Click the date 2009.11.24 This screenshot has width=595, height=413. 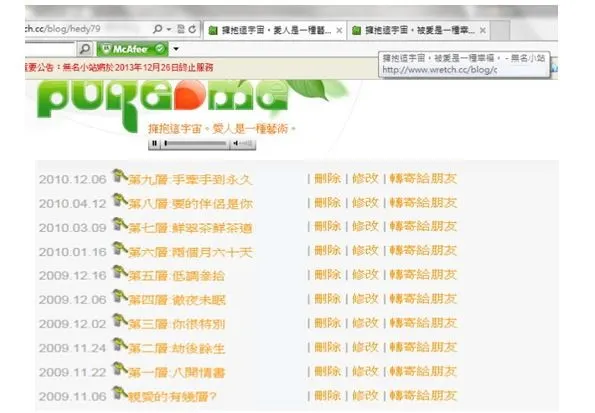(72, 348)
